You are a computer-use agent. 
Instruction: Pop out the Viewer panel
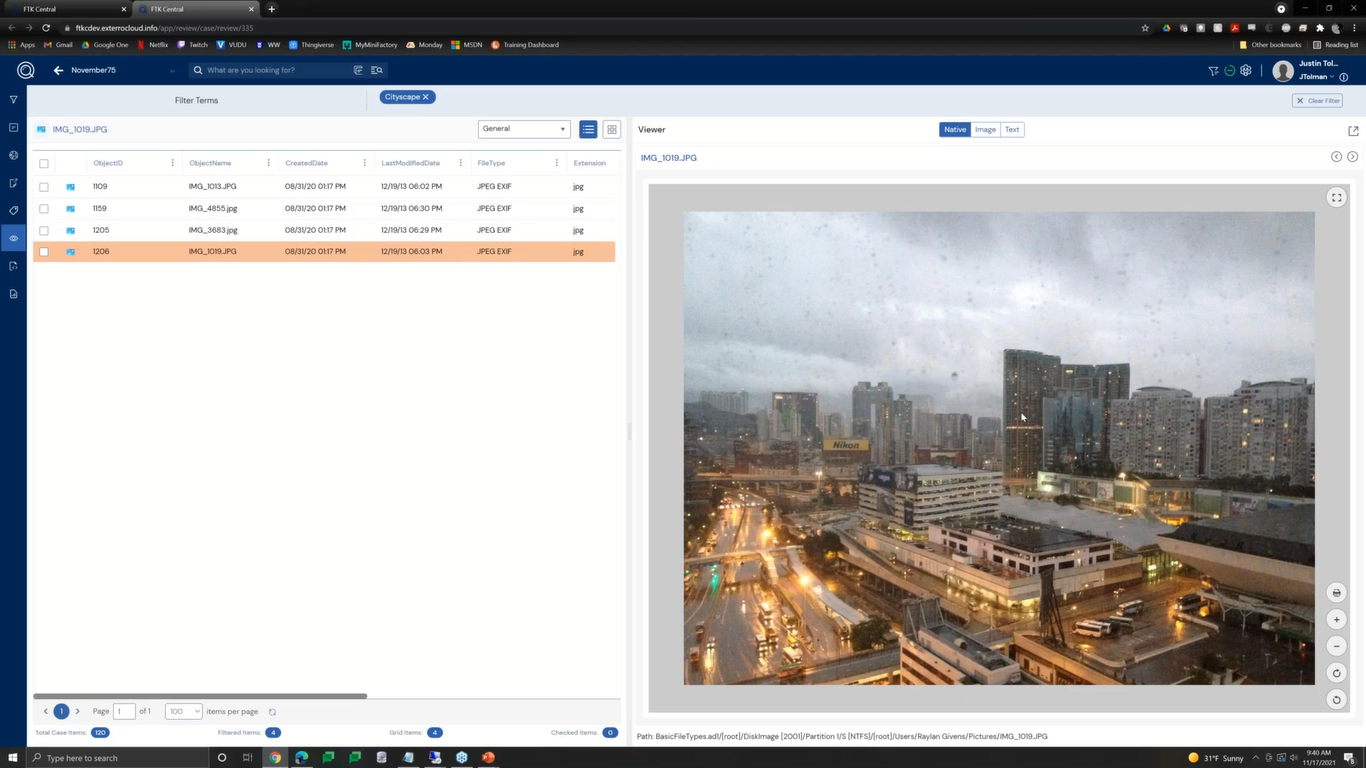coord(1353,130)
